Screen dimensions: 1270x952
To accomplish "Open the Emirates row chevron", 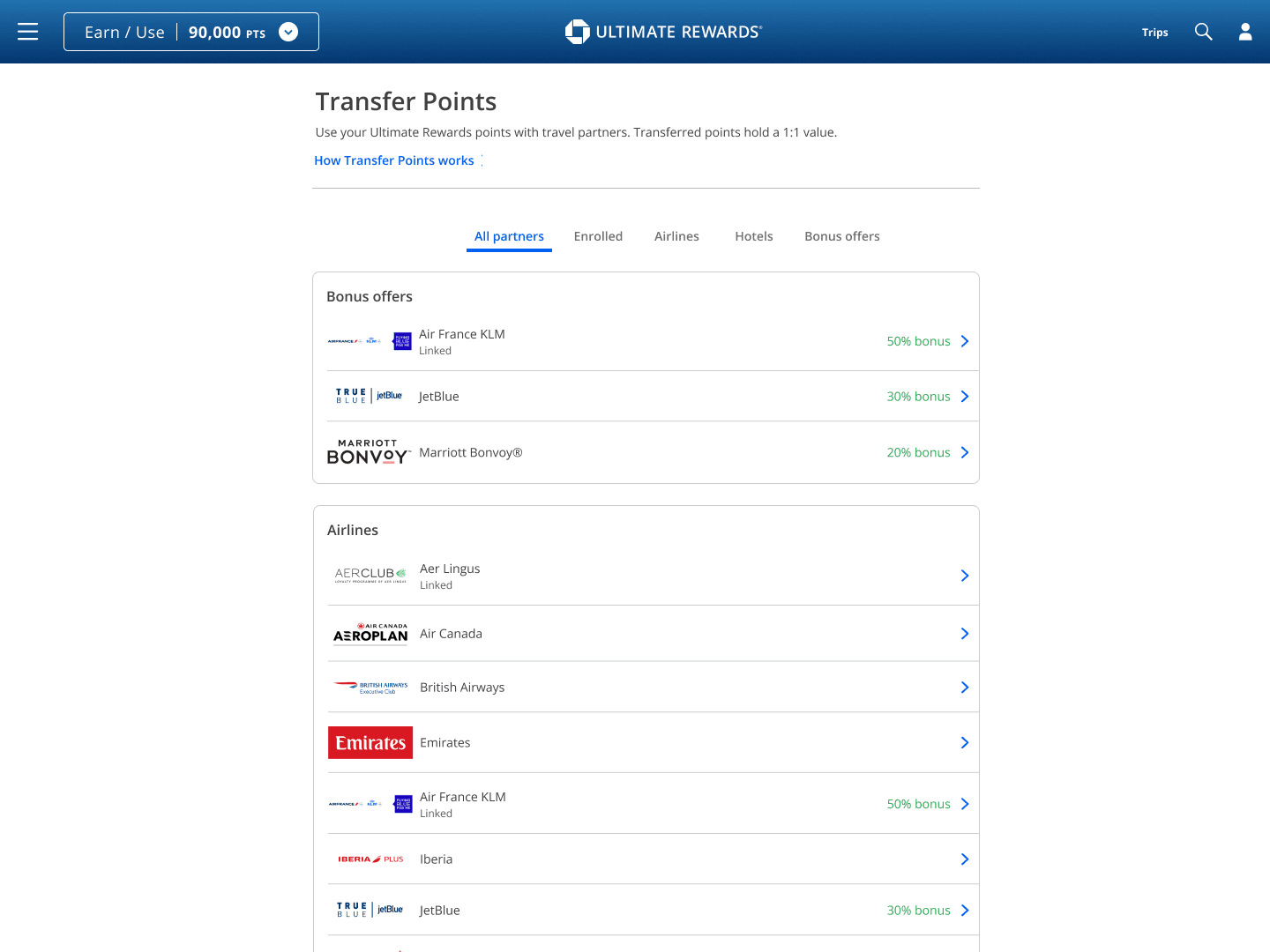I will click(x=965, y=743).
